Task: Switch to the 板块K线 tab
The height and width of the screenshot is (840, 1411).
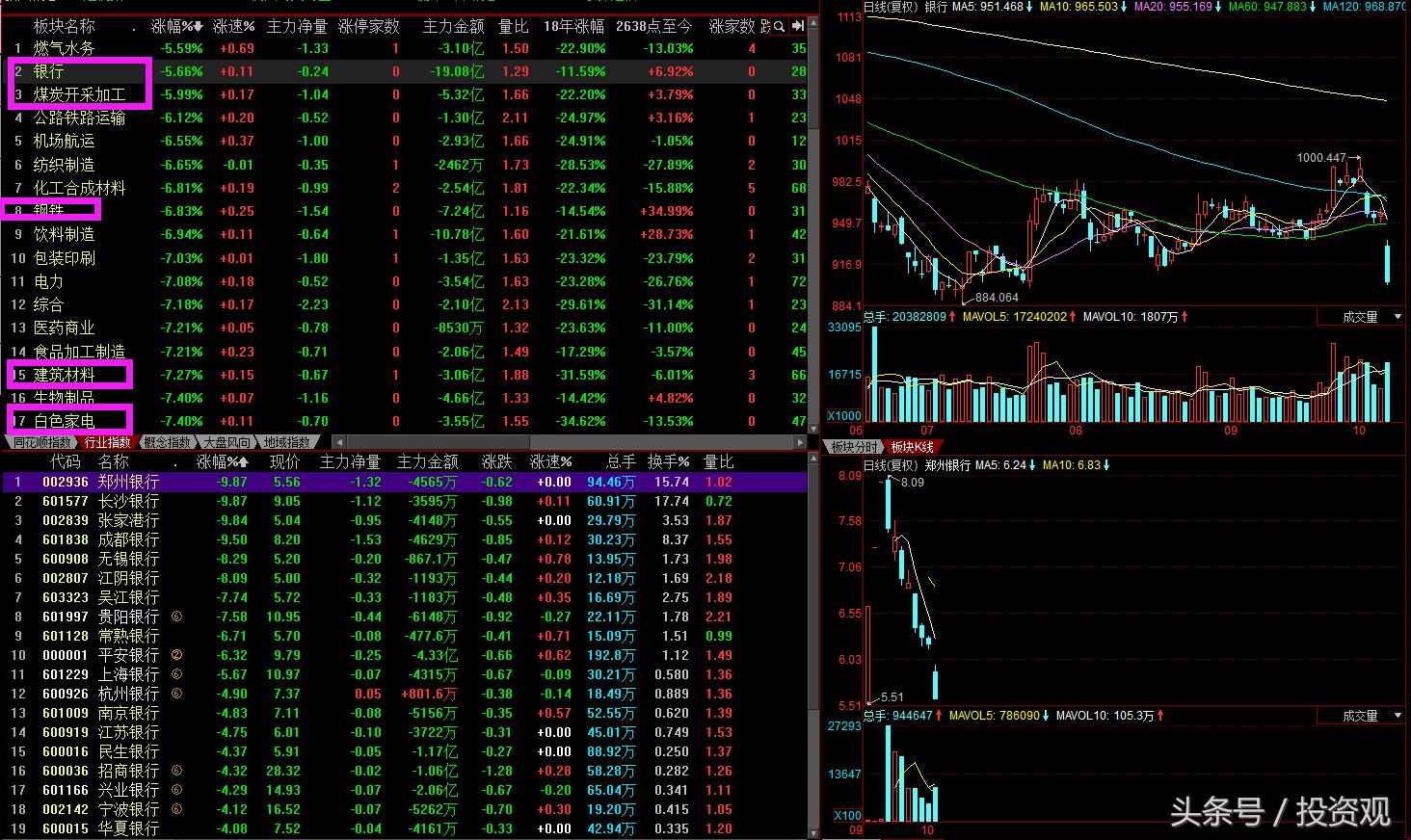Action: click(912, 447)
